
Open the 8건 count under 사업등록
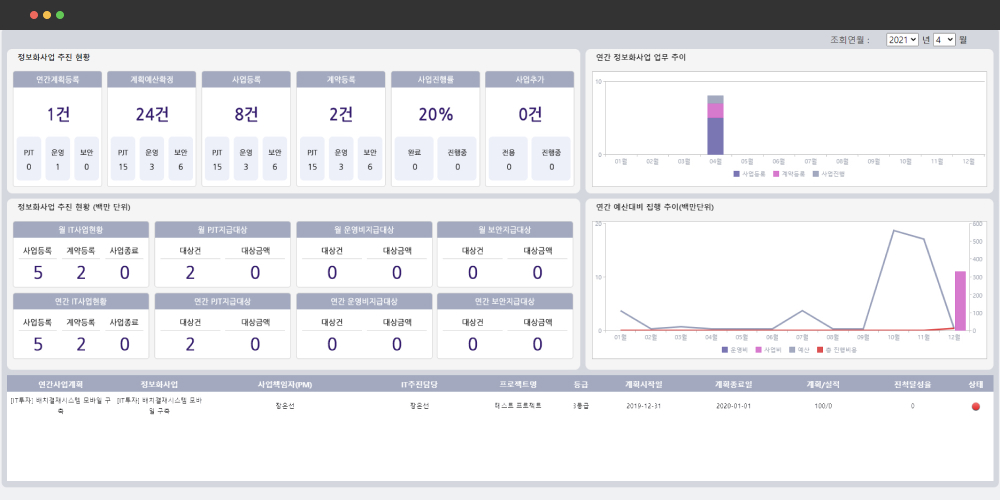[246, 114]
